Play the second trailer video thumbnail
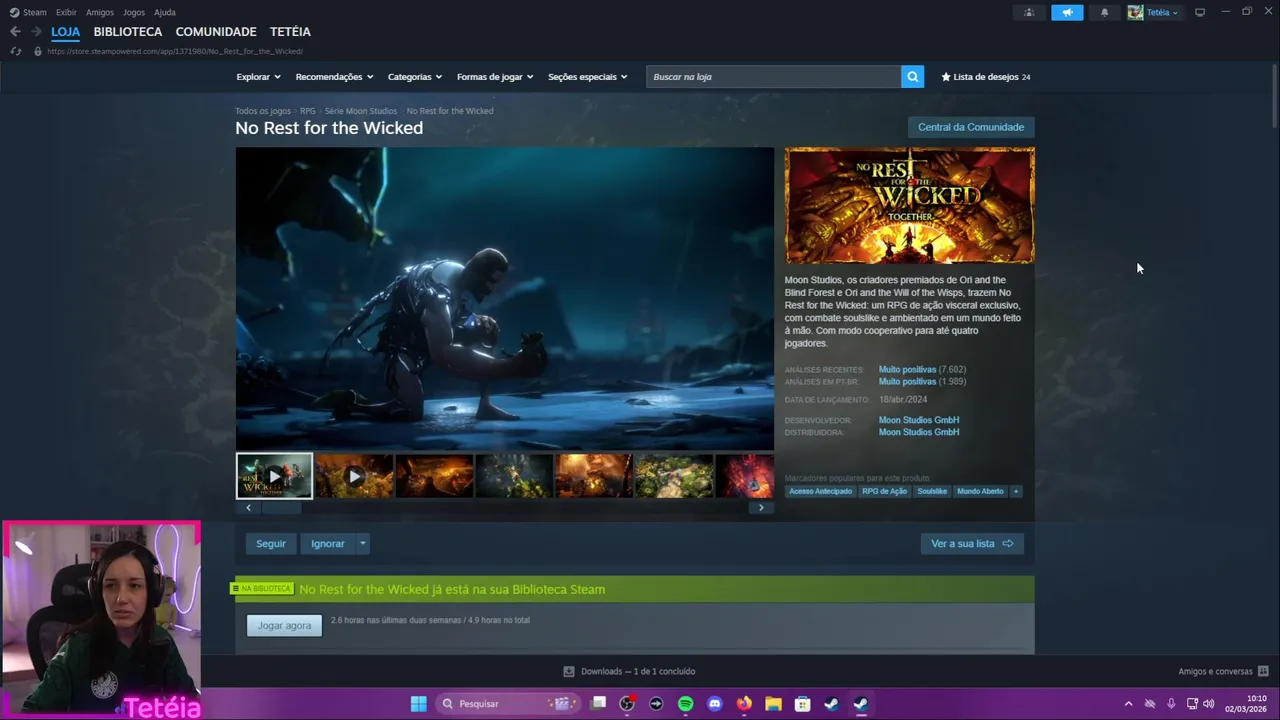Image resolution: width=1280 pixels, height=720 pixels. (354, 476)
